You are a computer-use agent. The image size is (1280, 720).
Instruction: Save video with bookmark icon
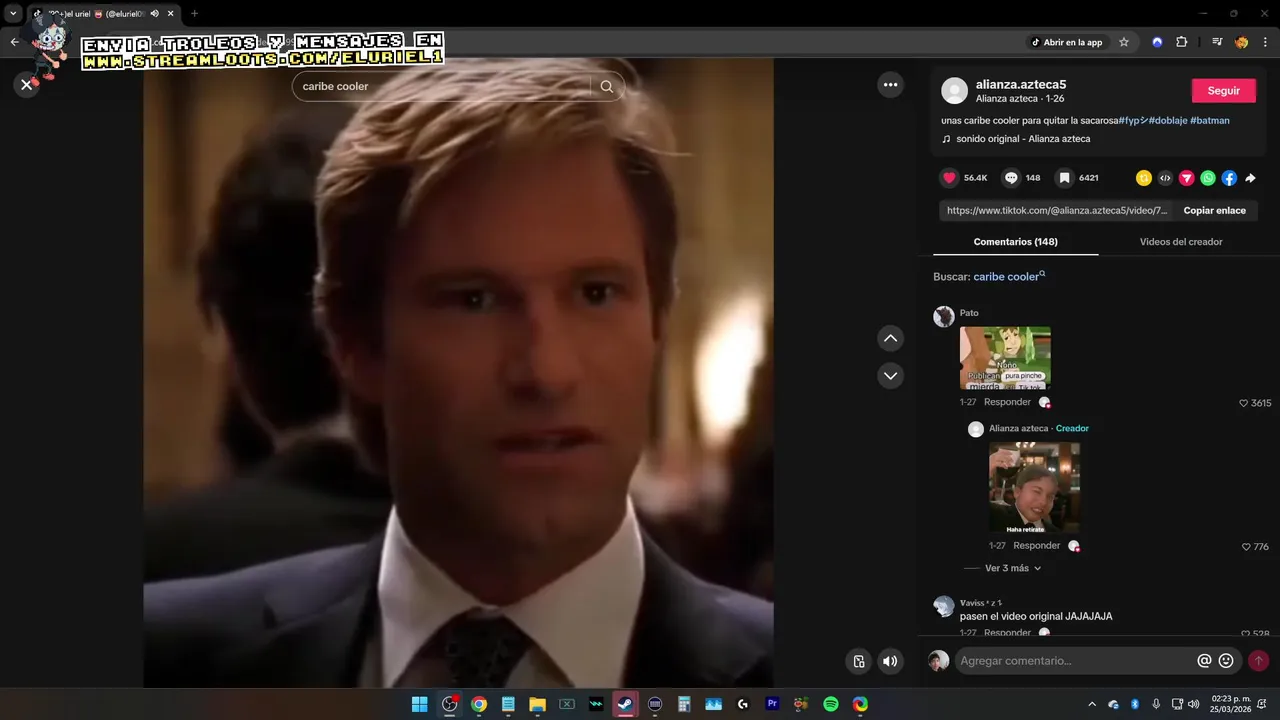tap(1065, 178)
